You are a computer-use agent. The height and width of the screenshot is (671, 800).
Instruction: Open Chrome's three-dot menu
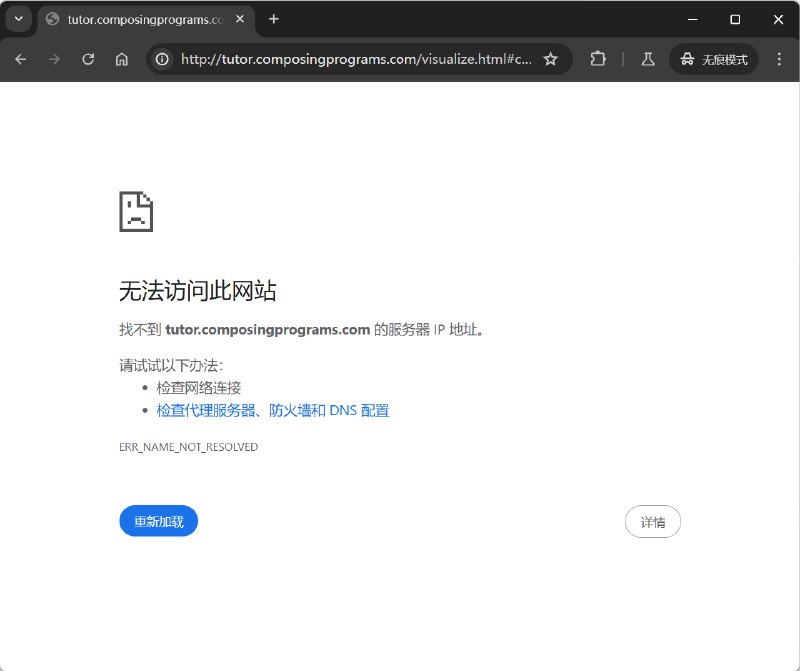coord(779,59)
